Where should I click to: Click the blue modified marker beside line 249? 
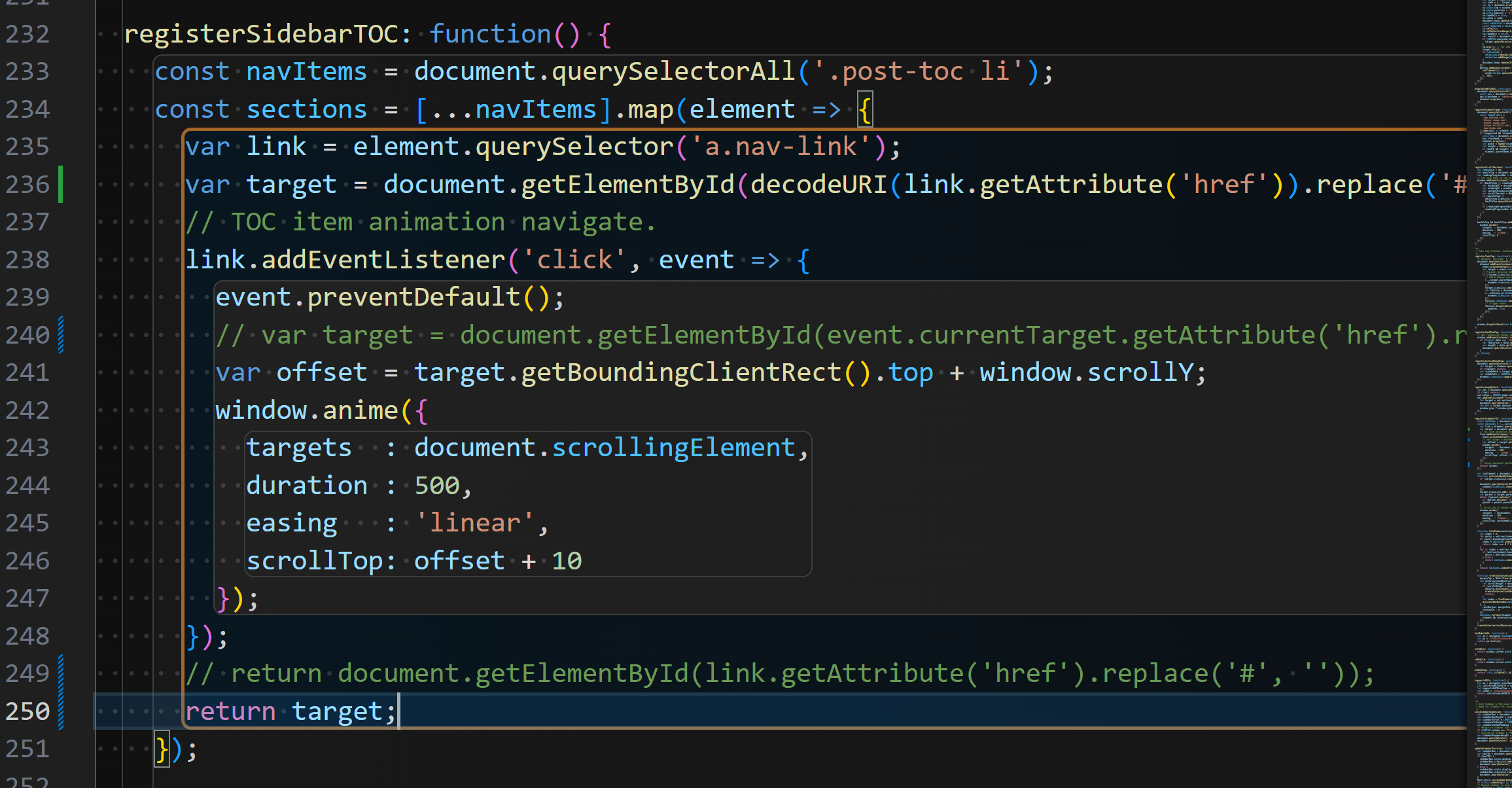(61, 673)
